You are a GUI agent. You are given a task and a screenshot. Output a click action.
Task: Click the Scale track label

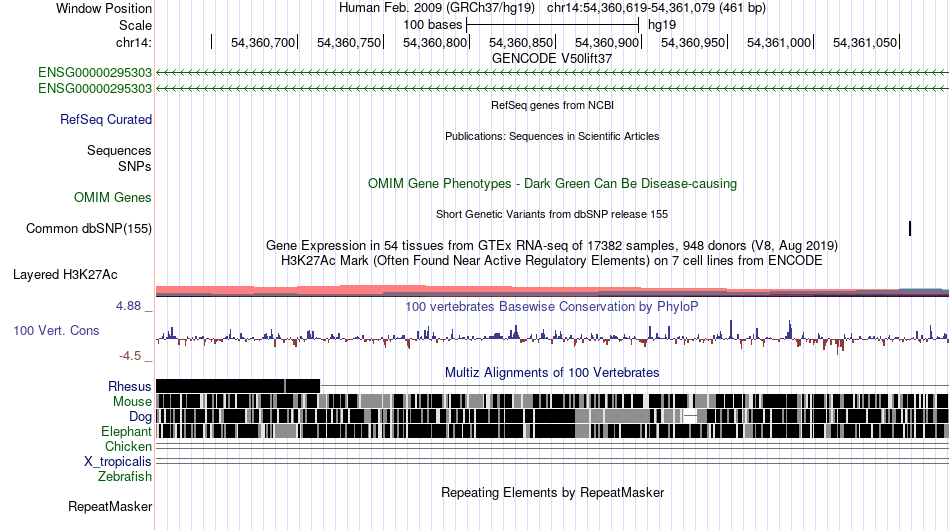(135, 25)
